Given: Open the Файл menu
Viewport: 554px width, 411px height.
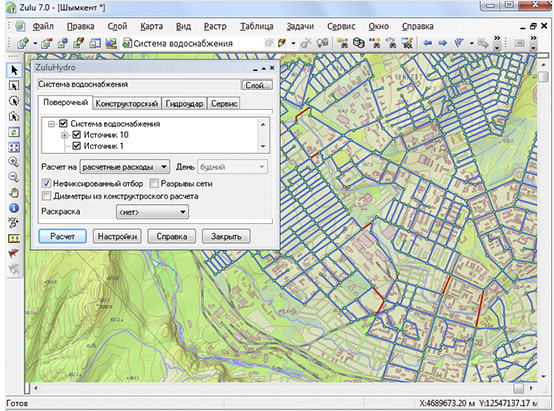Looking at the screenshot, I should (43, 27).
